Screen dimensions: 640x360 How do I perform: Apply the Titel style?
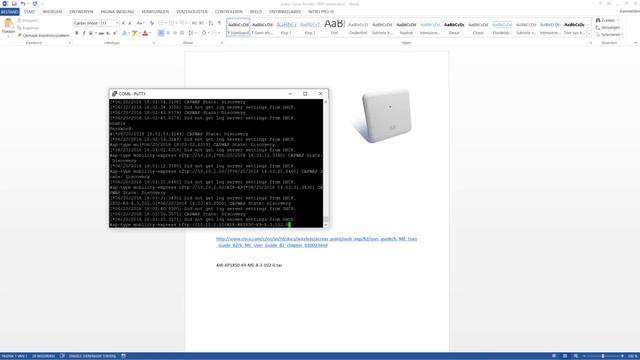pyautogui.click(x=334, y=27)
